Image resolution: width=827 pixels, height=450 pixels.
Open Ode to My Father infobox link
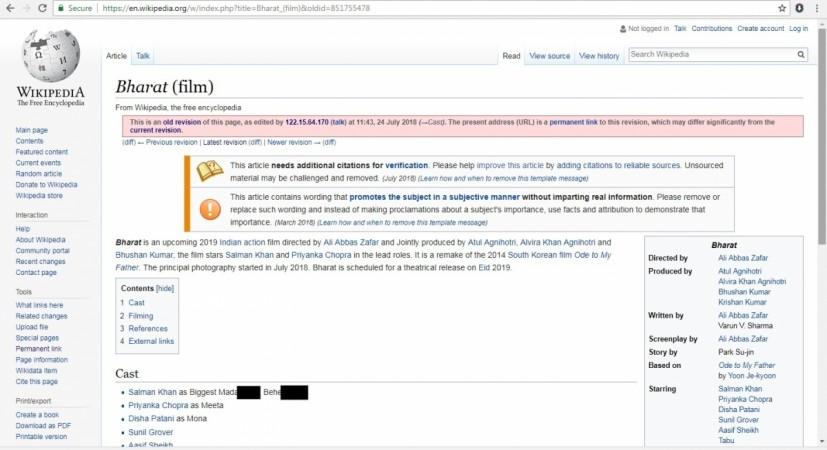746,366
